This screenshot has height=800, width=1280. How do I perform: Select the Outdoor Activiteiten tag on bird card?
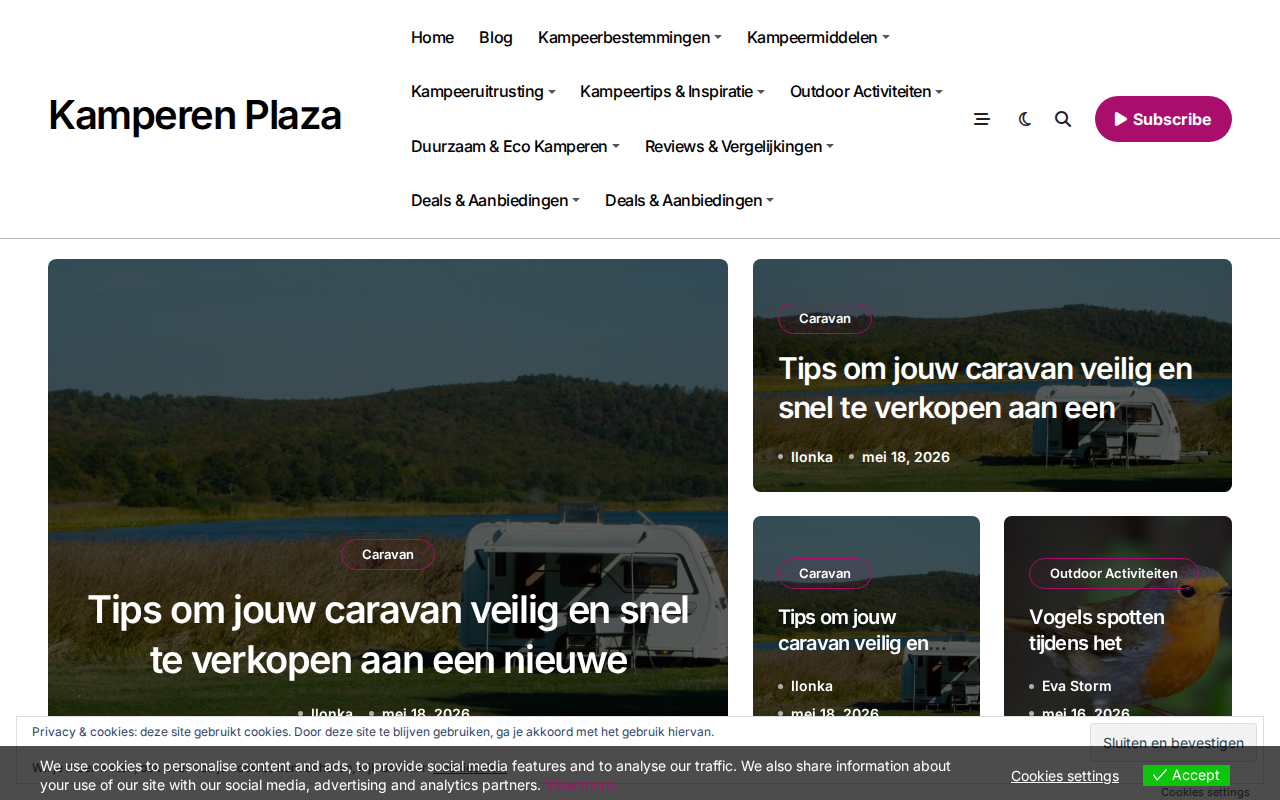(1114, 573)
